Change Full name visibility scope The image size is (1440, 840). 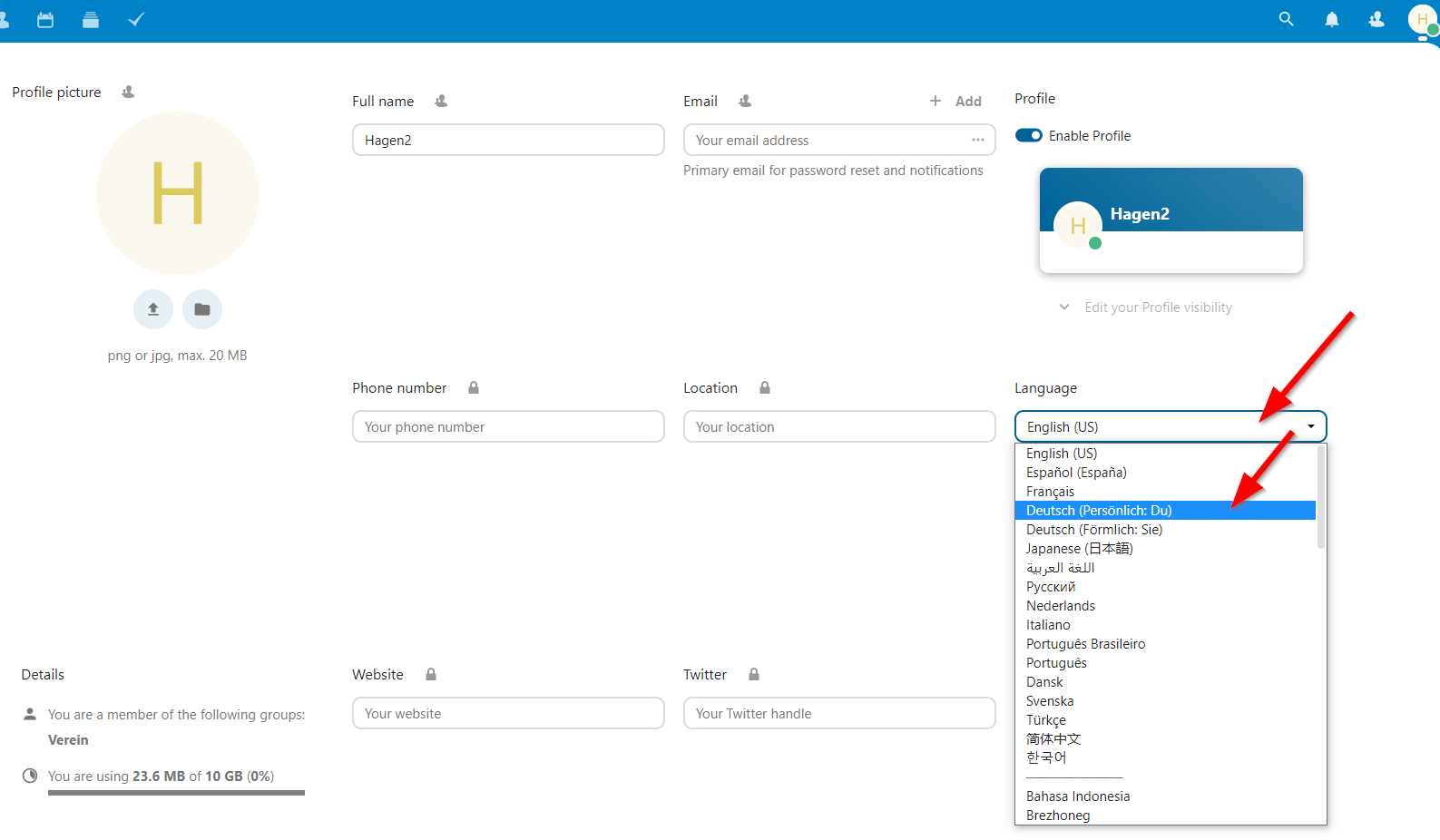click(x=441, y=101)
